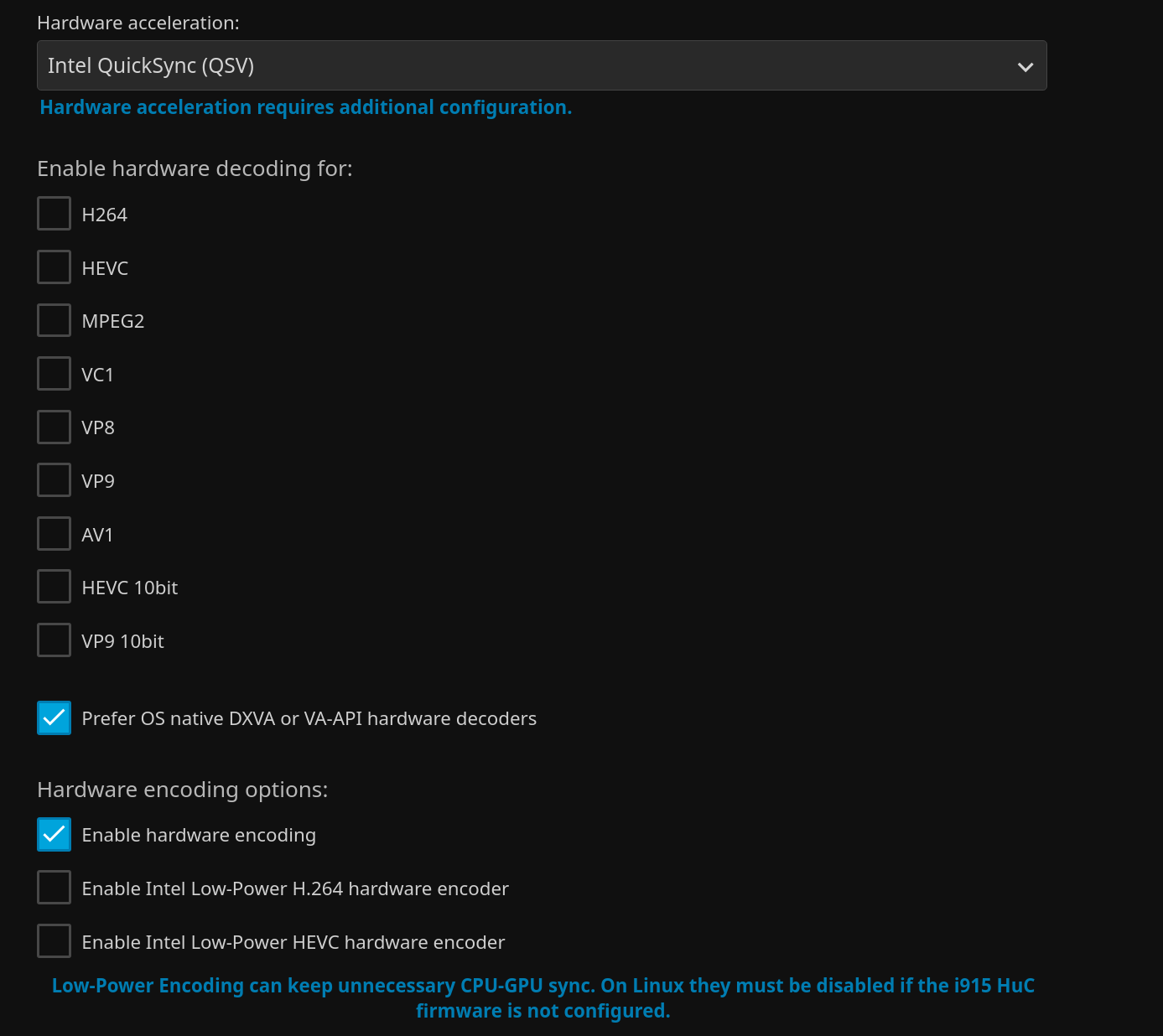Disable the Enable hardware encoding option
Screen dimensions: 1163x1036
pyautogui.click(x=54, y=834)
